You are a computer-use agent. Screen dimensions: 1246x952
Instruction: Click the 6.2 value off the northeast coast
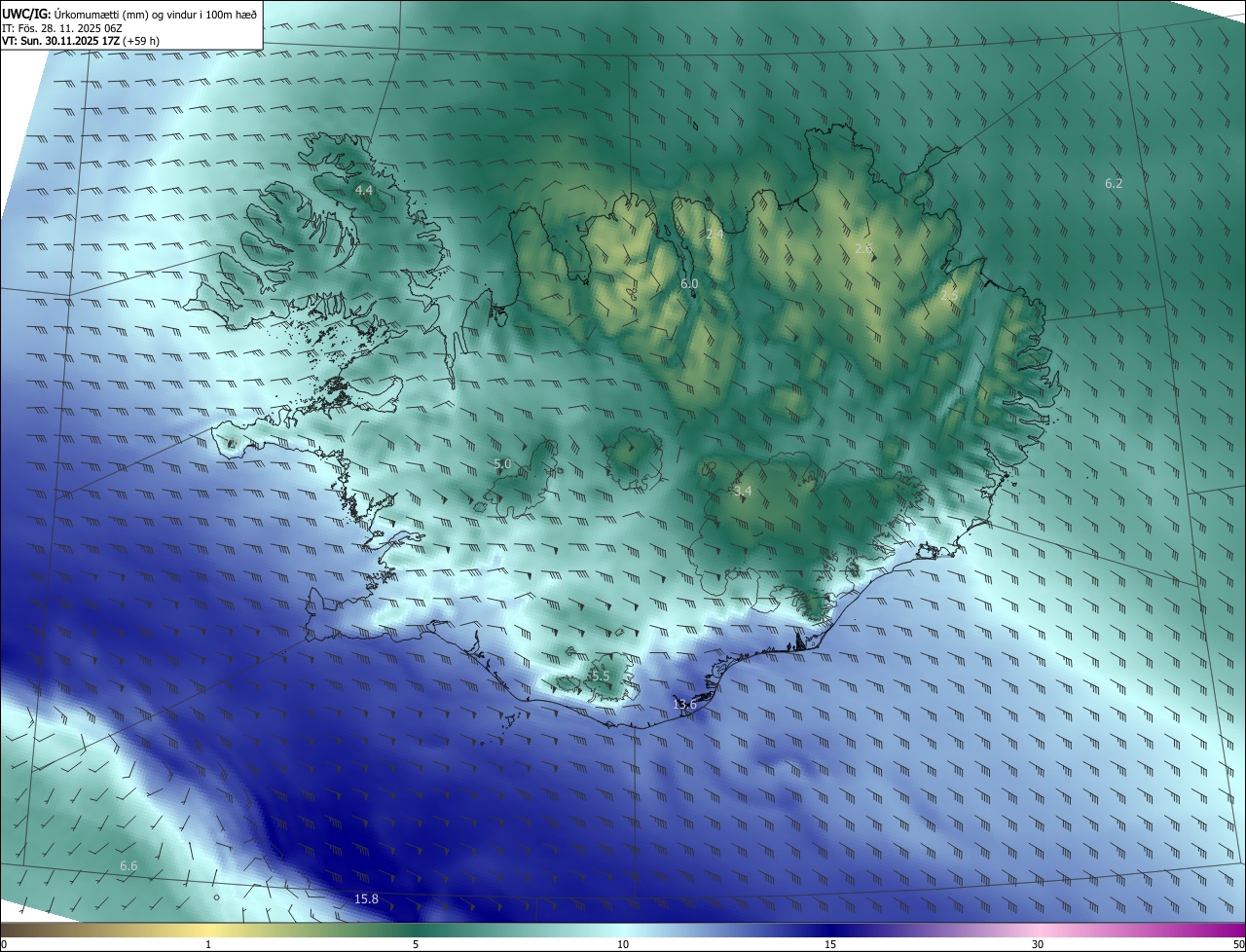[x=1114, y=183]
